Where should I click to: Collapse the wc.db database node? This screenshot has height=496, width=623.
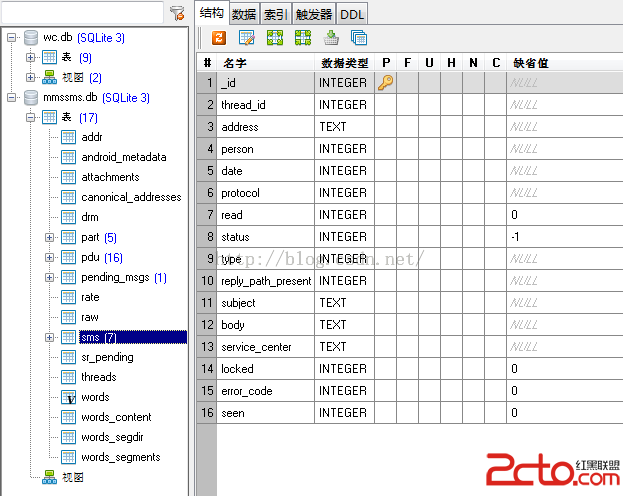click(x=11, y=38)
